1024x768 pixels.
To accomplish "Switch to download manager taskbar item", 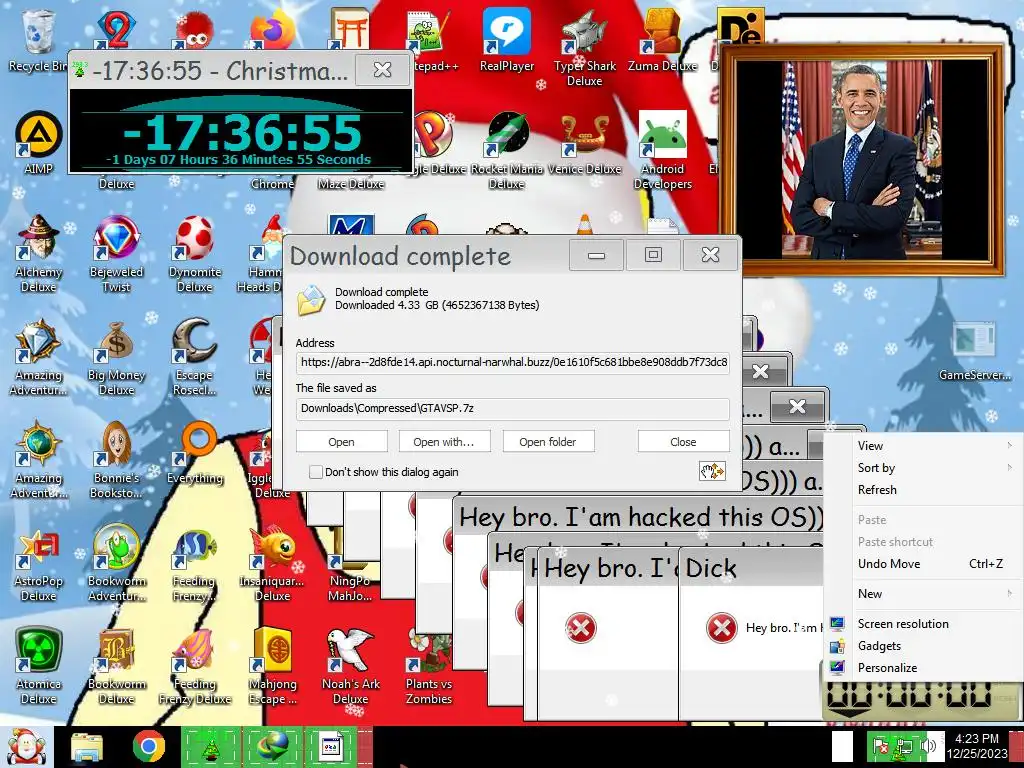I will pyautogui.click(x=272, y=747).
